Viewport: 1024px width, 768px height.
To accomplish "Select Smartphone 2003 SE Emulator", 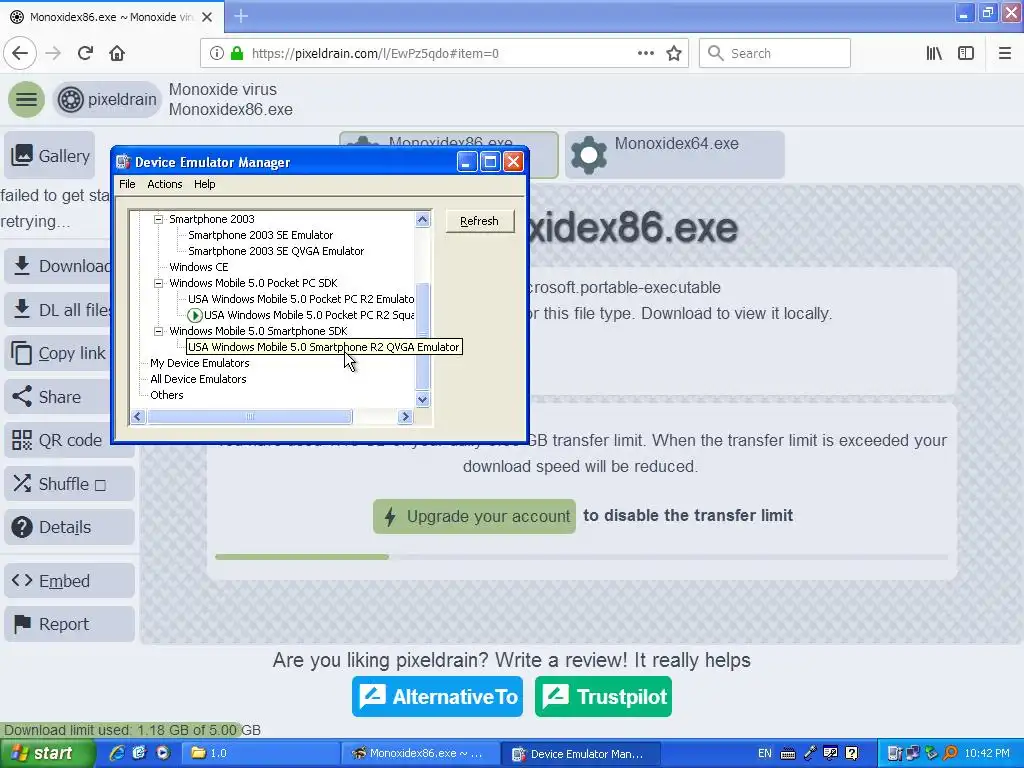I will pyautogui.click(x=261, y=235).
